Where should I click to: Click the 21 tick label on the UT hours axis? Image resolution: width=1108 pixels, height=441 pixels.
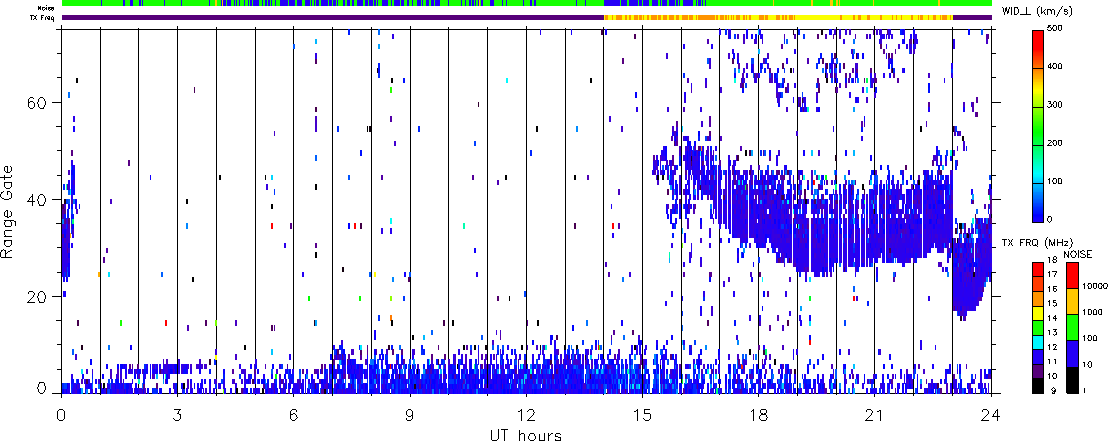[x=873, y=415]
